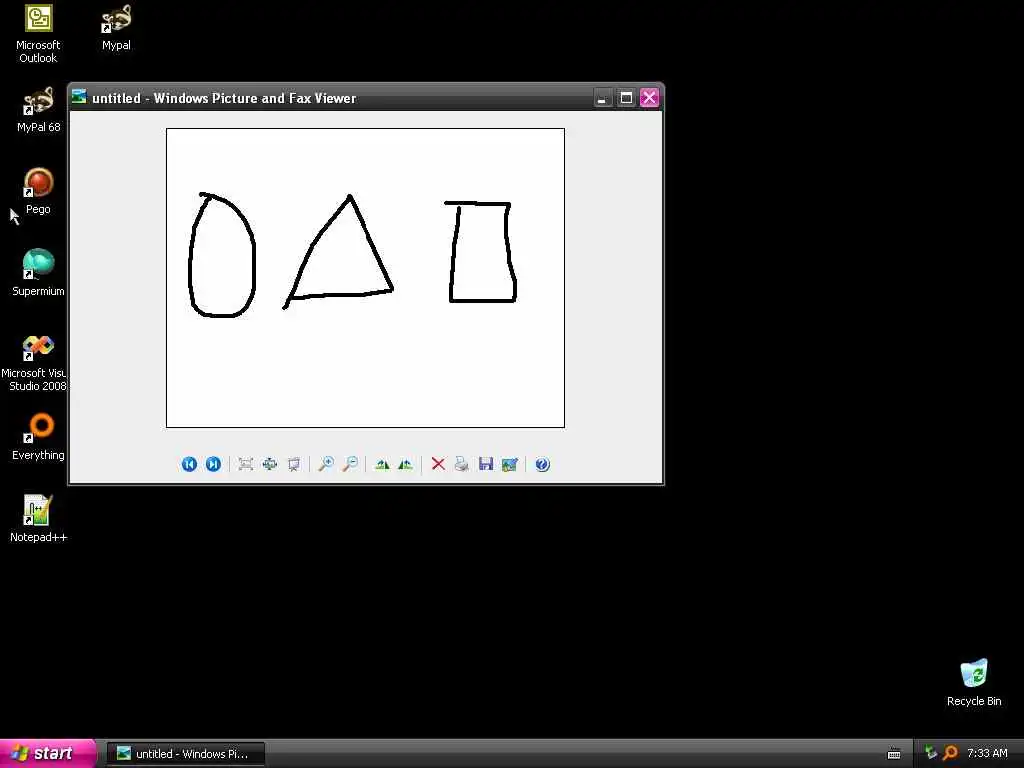Select the Mypal desktop shortcut

point(116,28)
